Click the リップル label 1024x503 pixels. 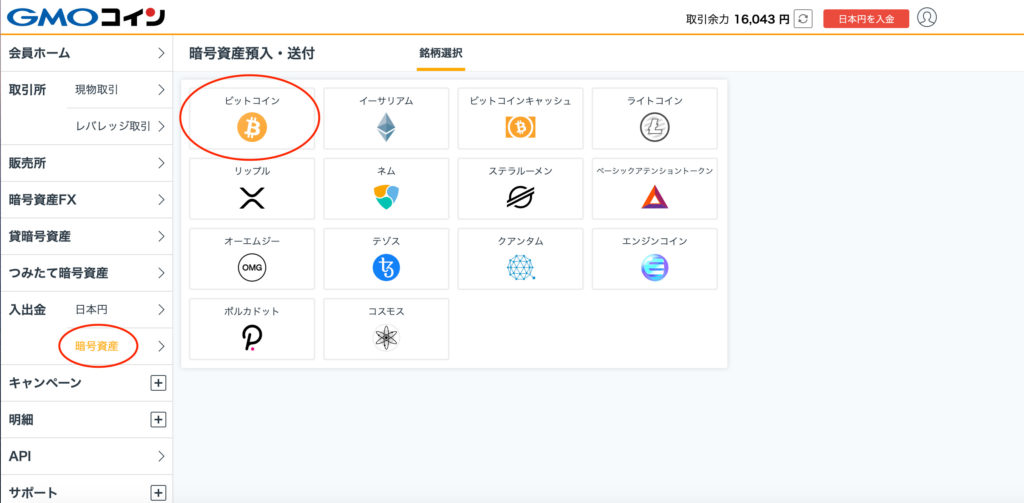[252, 171]
